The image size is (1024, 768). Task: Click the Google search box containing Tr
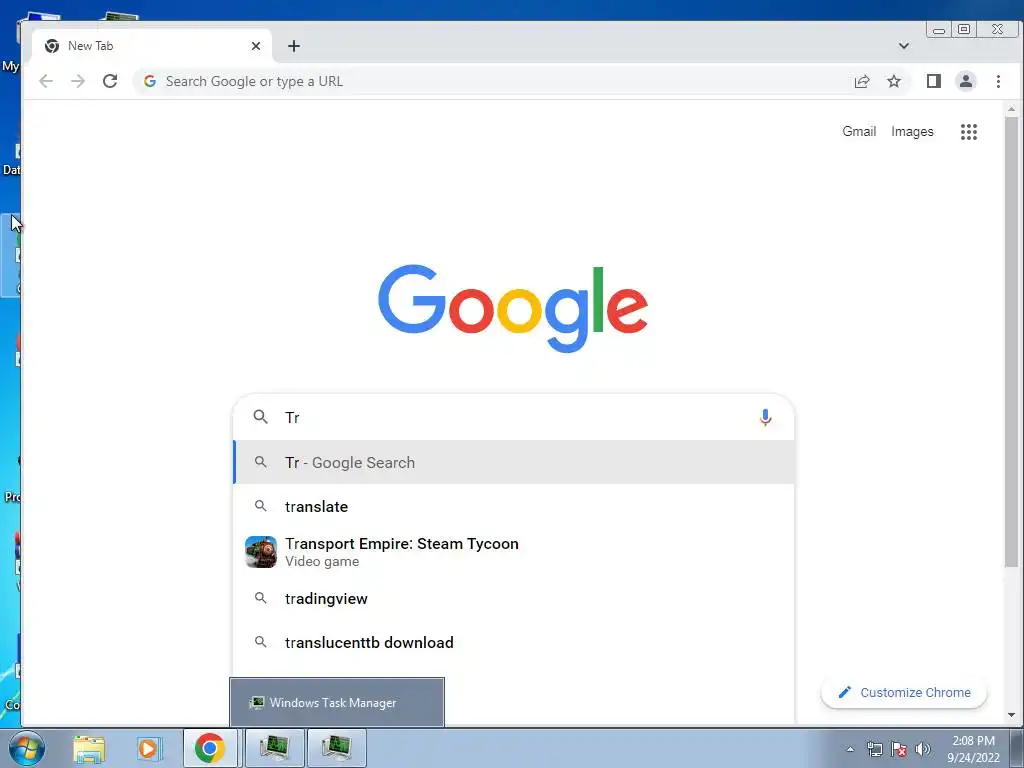514,417
